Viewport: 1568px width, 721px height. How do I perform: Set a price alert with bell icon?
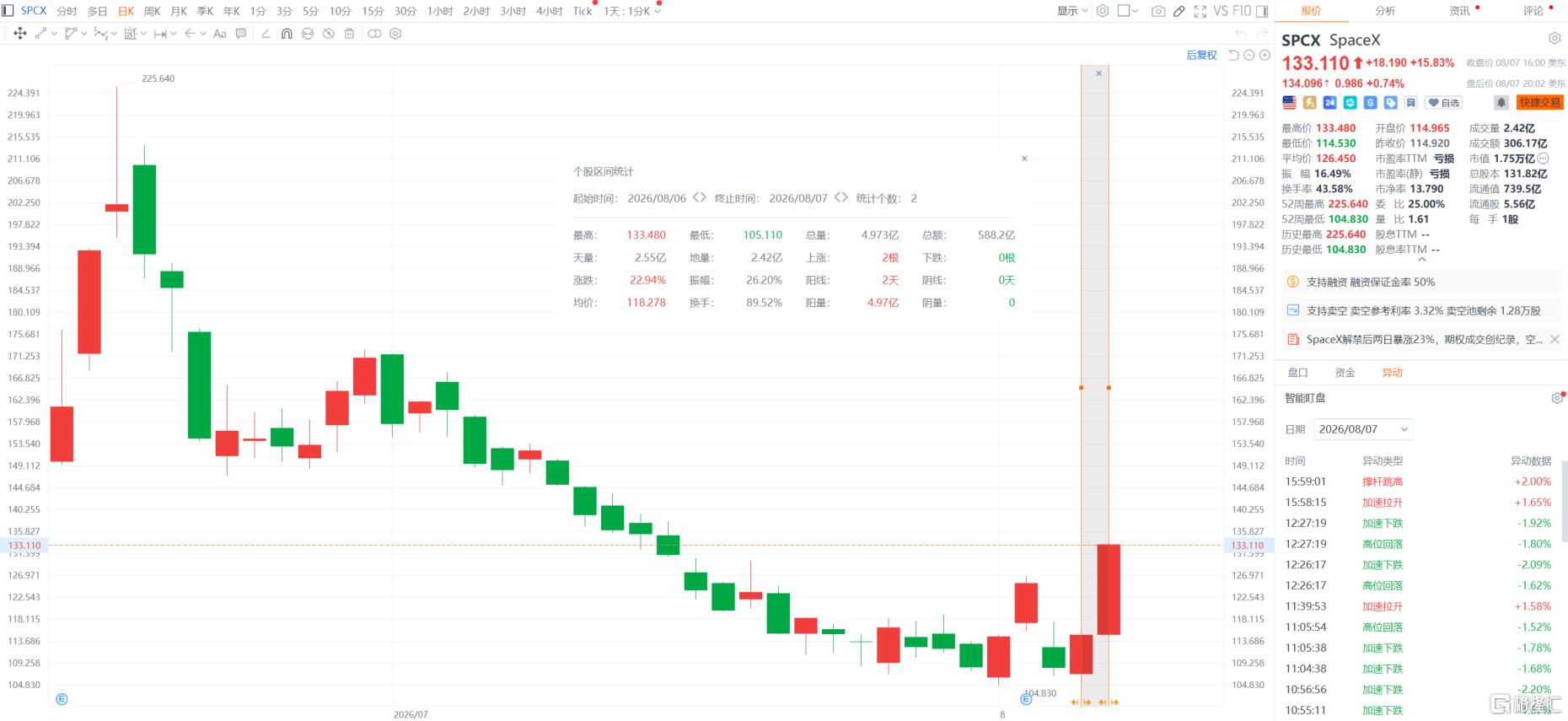pyautogui.click(x=1501, y=103)
